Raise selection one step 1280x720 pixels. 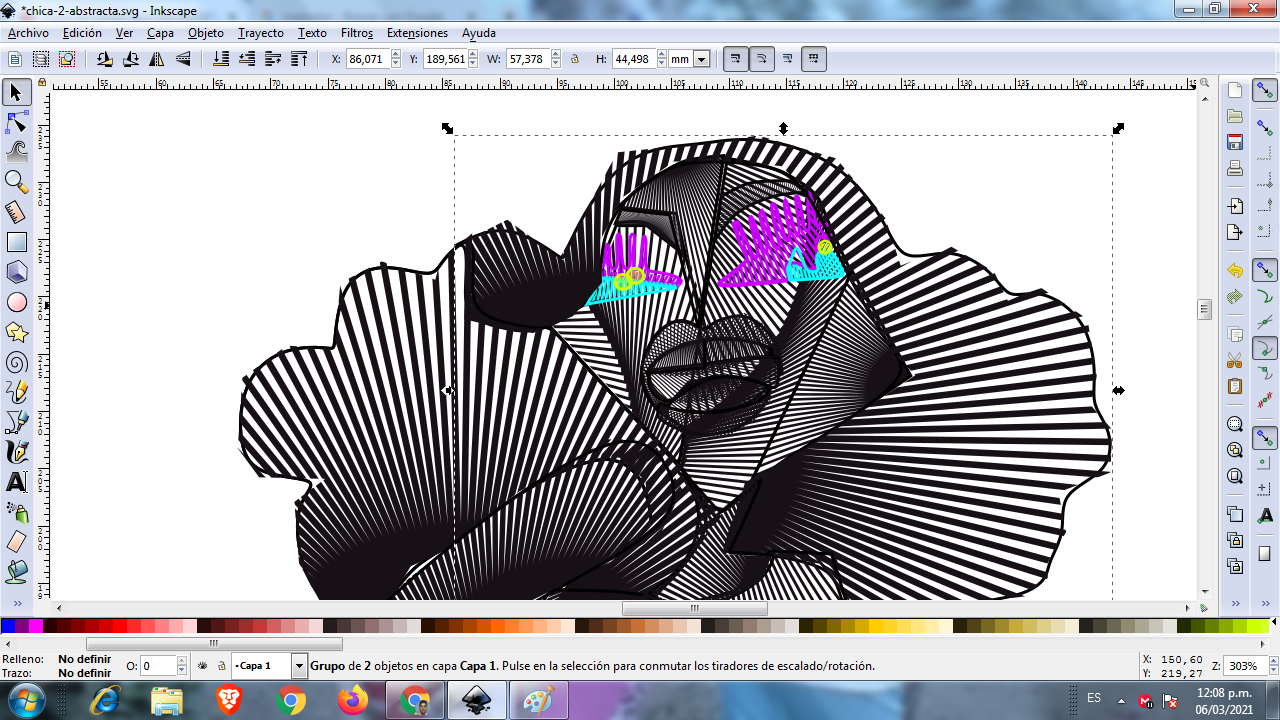click(273, 59)
